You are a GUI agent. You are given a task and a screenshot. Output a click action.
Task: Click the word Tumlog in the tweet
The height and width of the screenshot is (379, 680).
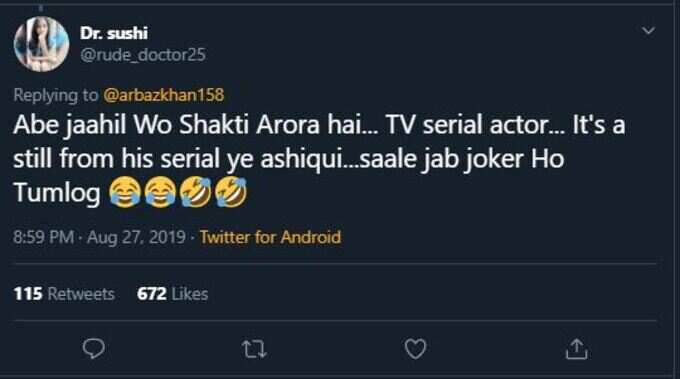coord(57,193)
